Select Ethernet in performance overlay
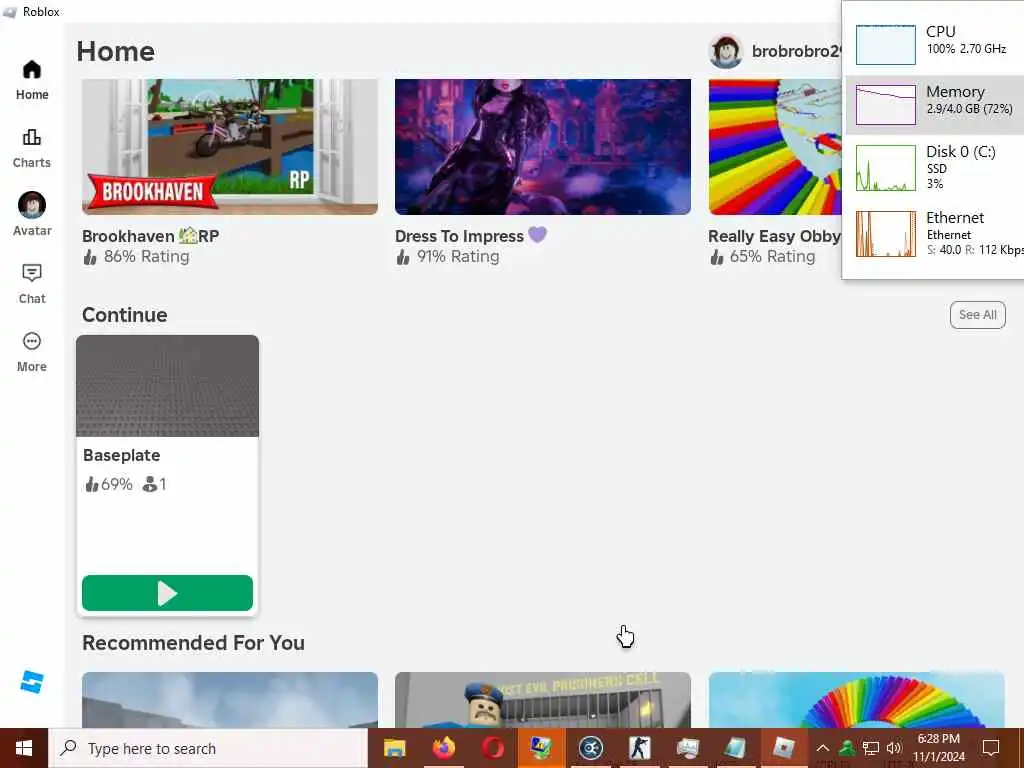Image resolution: width=1024 pixels, height=768 pixels. (935, 234)
